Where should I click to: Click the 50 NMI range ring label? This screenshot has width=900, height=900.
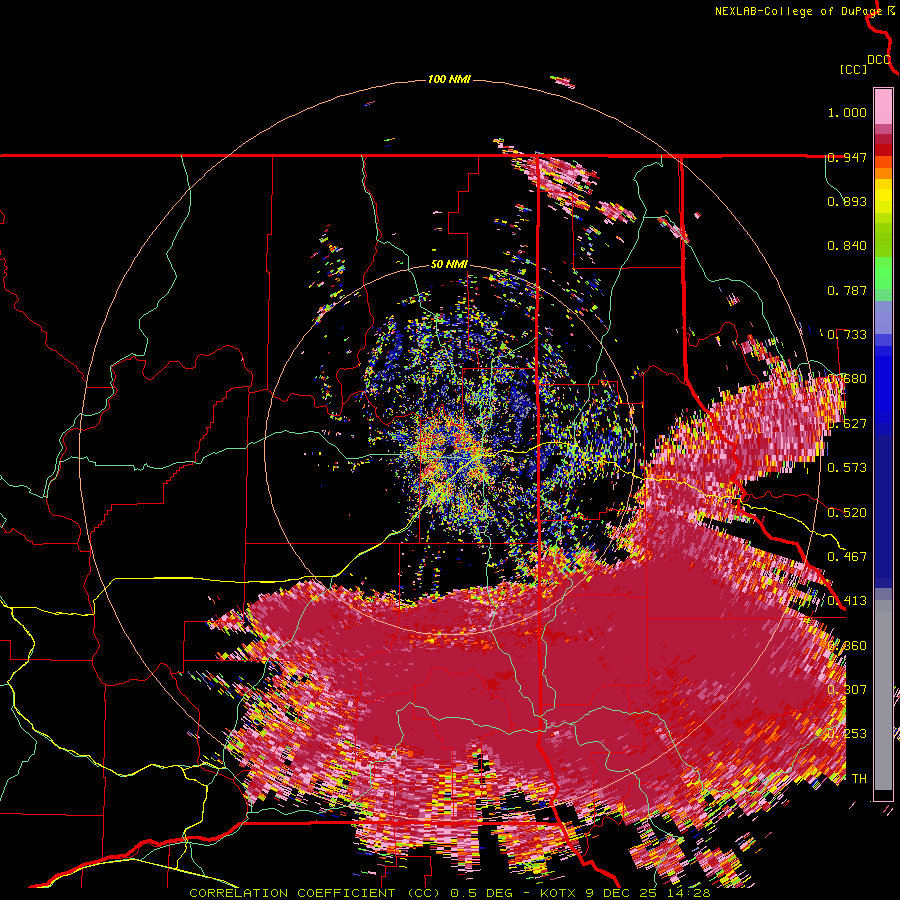point(449,265)
